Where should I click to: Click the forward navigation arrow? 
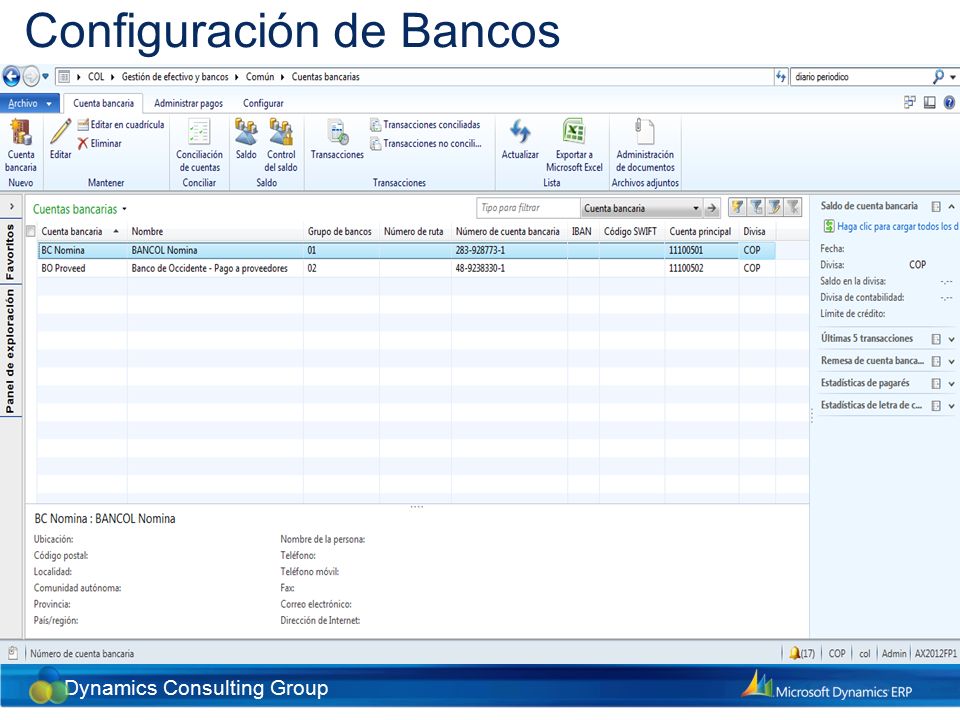(30, 77)
